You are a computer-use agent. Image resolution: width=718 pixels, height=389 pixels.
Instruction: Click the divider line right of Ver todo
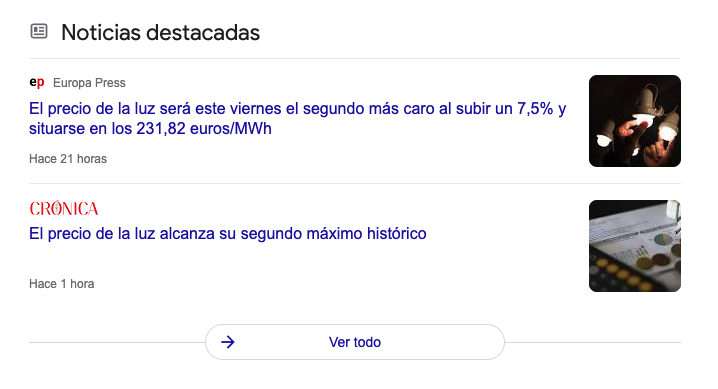click(x=593, y=342)
